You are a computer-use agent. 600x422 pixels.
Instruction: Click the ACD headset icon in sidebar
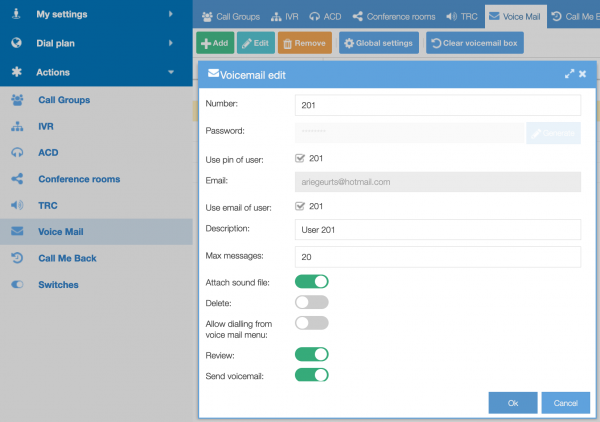click(x=17, y=153)
